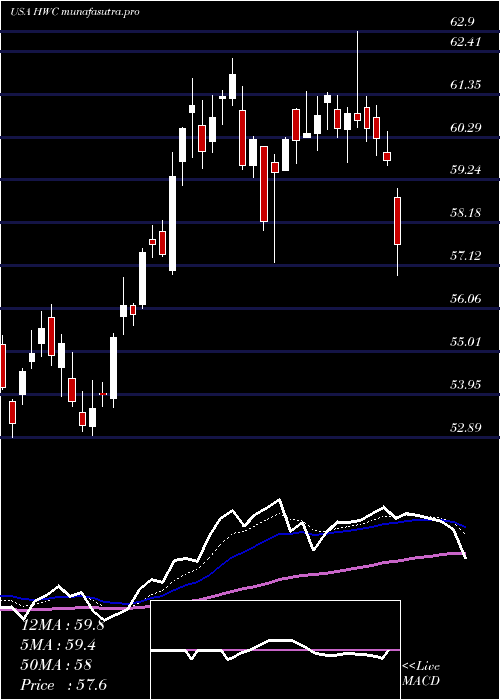Click the 60.29 price axis label
500x700 pixels.
point(466,128)
